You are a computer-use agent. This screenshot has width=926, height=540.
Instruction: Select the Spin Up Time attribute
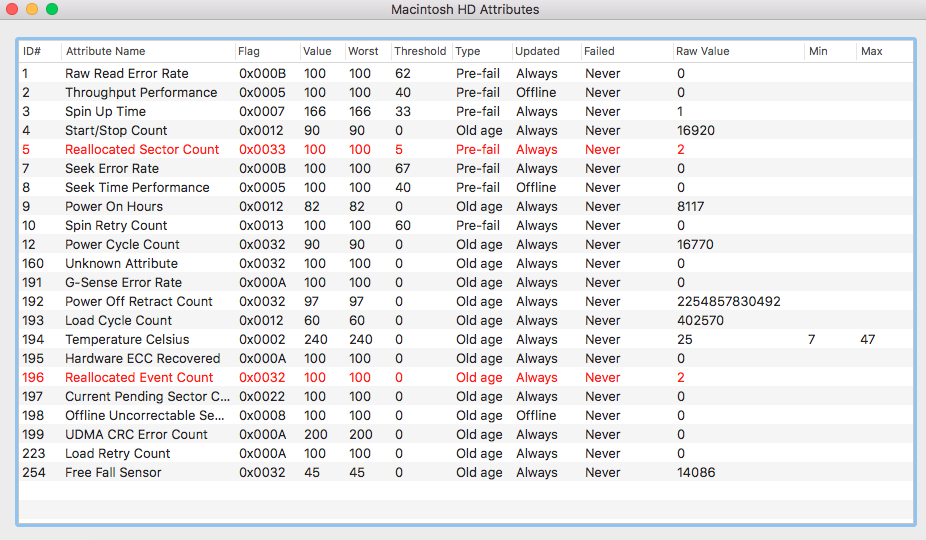pyautogui.click(x=467, y=111)
